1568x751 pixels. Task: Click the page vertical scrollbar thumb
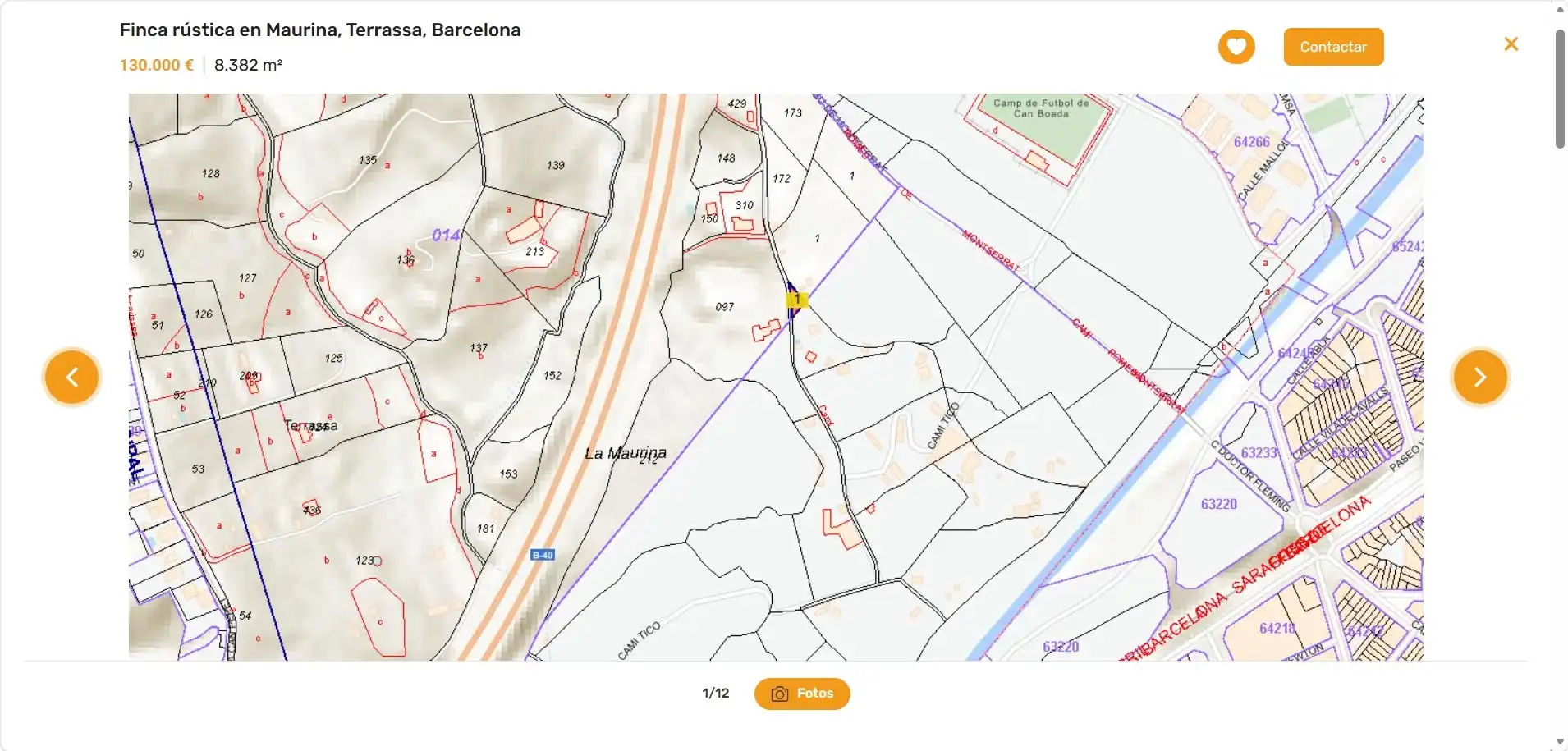click(1560, 89)
